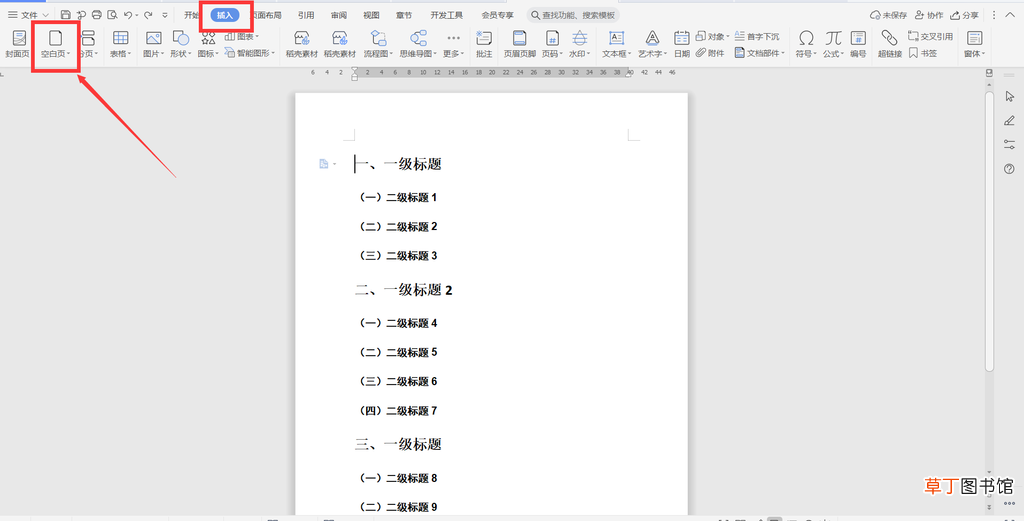
Task: Click the 文本框 text box icon
Action: coord(616,38)
